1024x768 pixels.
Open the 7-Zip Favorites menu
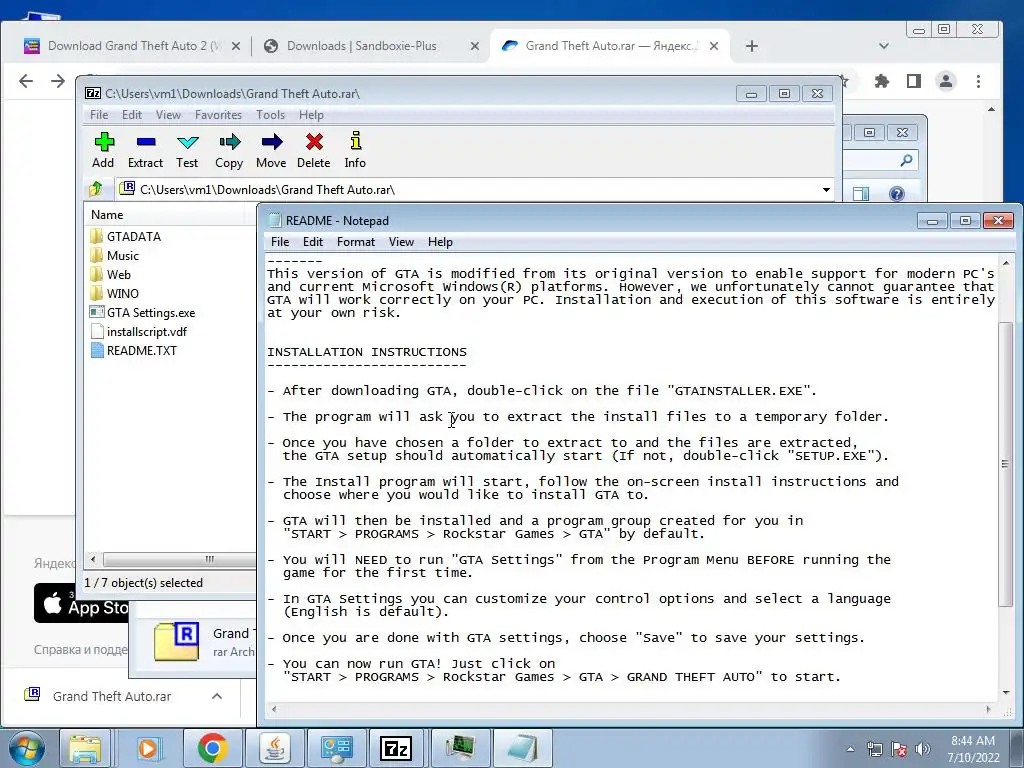(218, 114)
